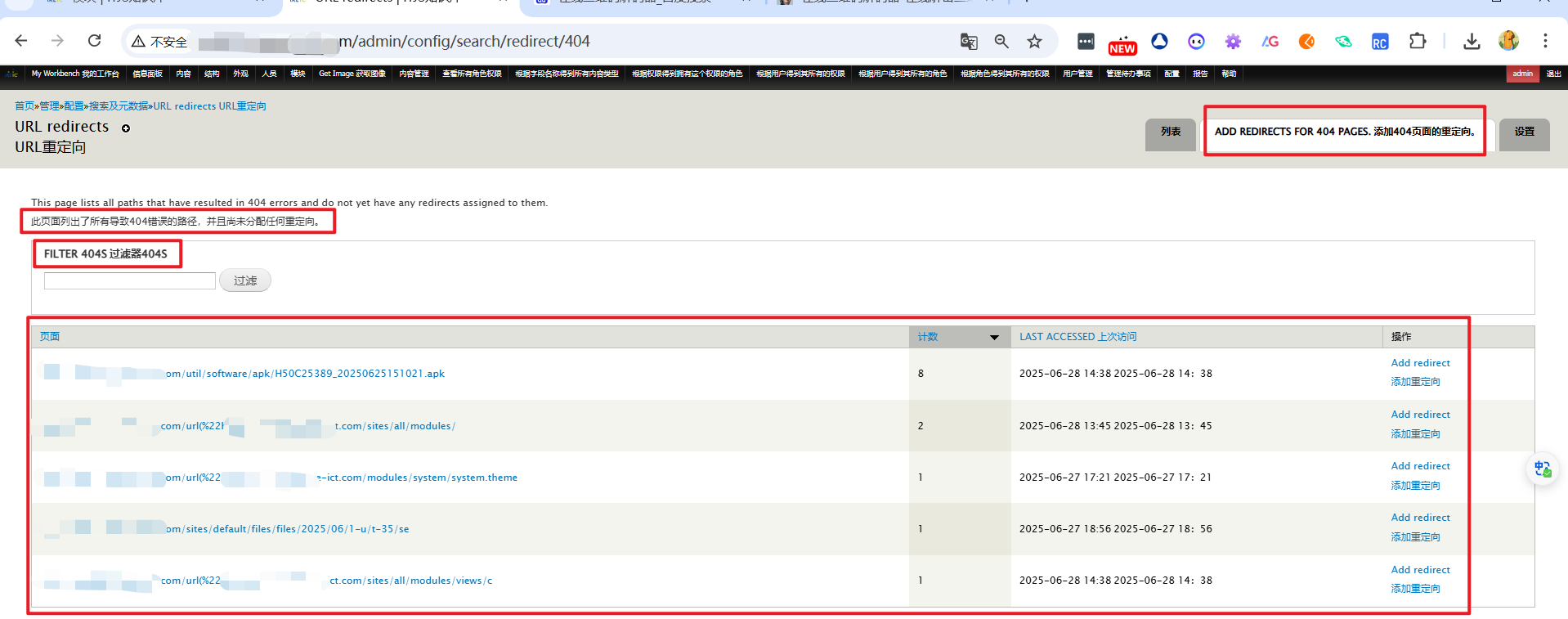Viewport: 1568px width, 619px height.
Task: Open the round face extension icon
Action: point(1196,41)
